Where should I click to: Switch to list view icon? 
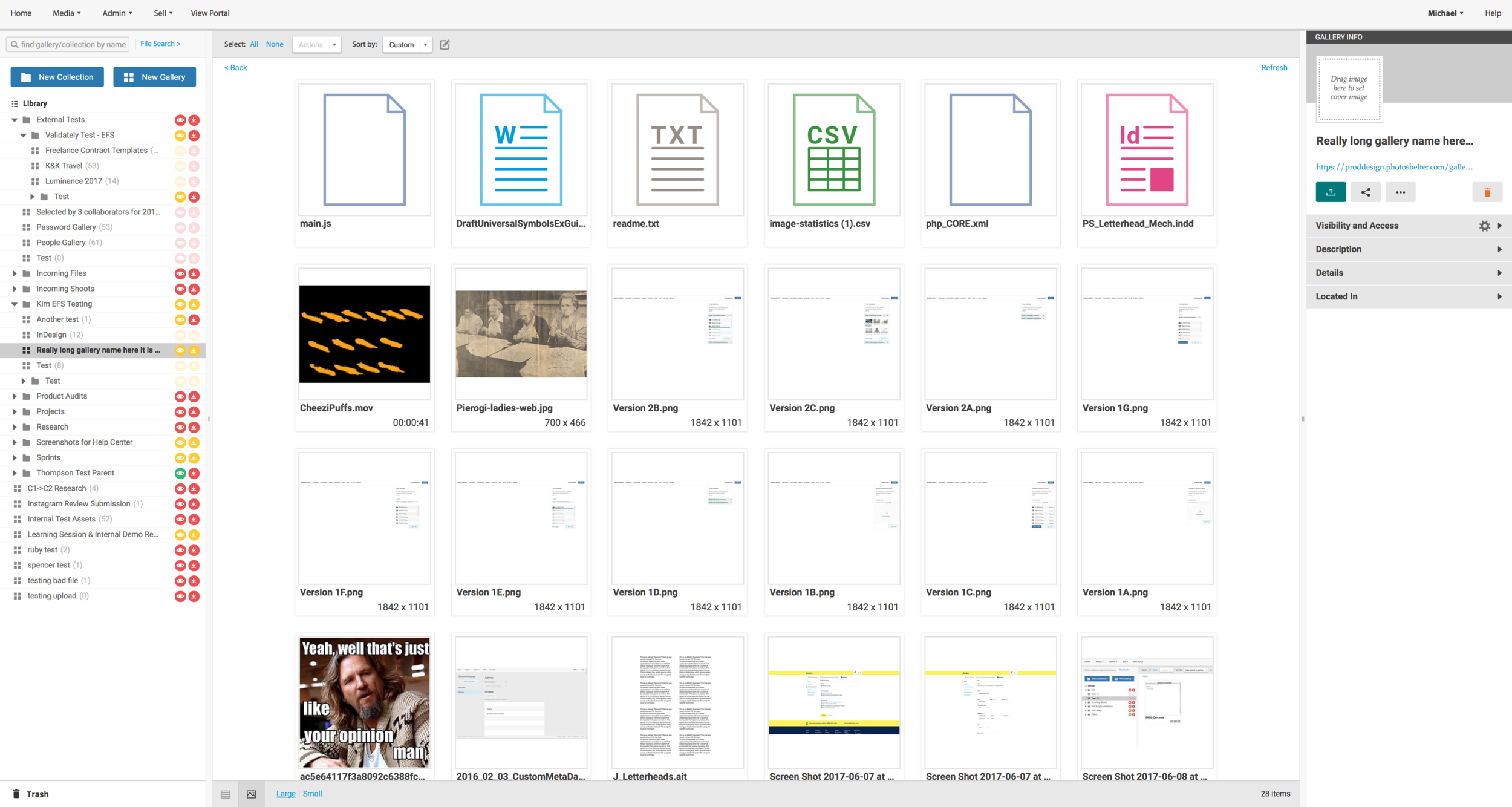[x=225, y=794]
